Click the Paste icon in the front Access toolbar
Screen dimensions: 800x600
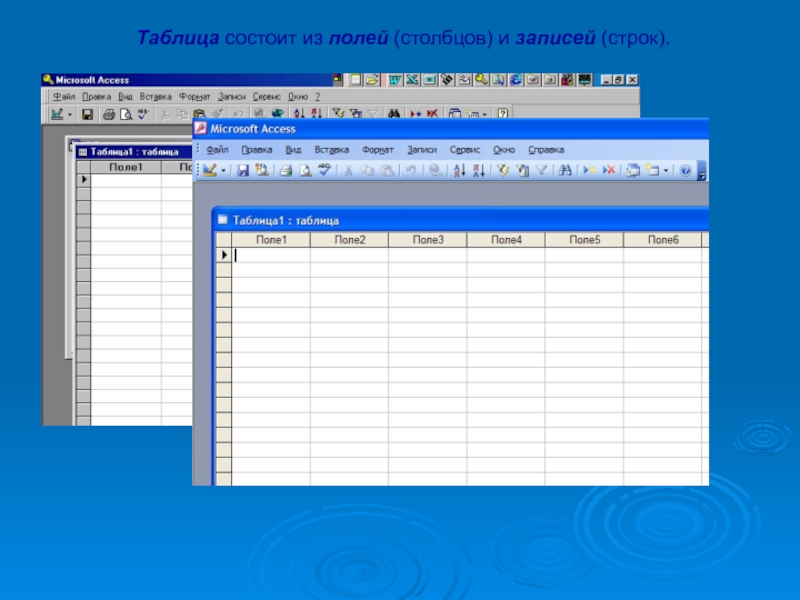point(387,170)
